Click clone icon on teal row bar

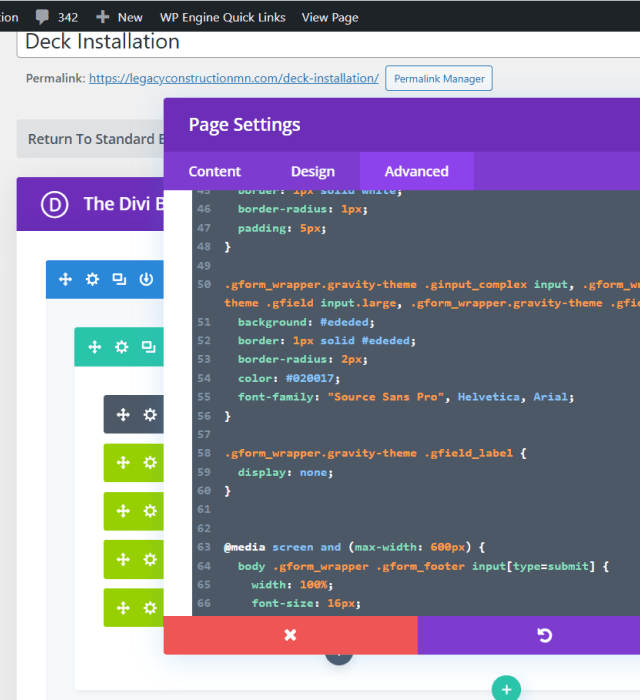(149, 347)
